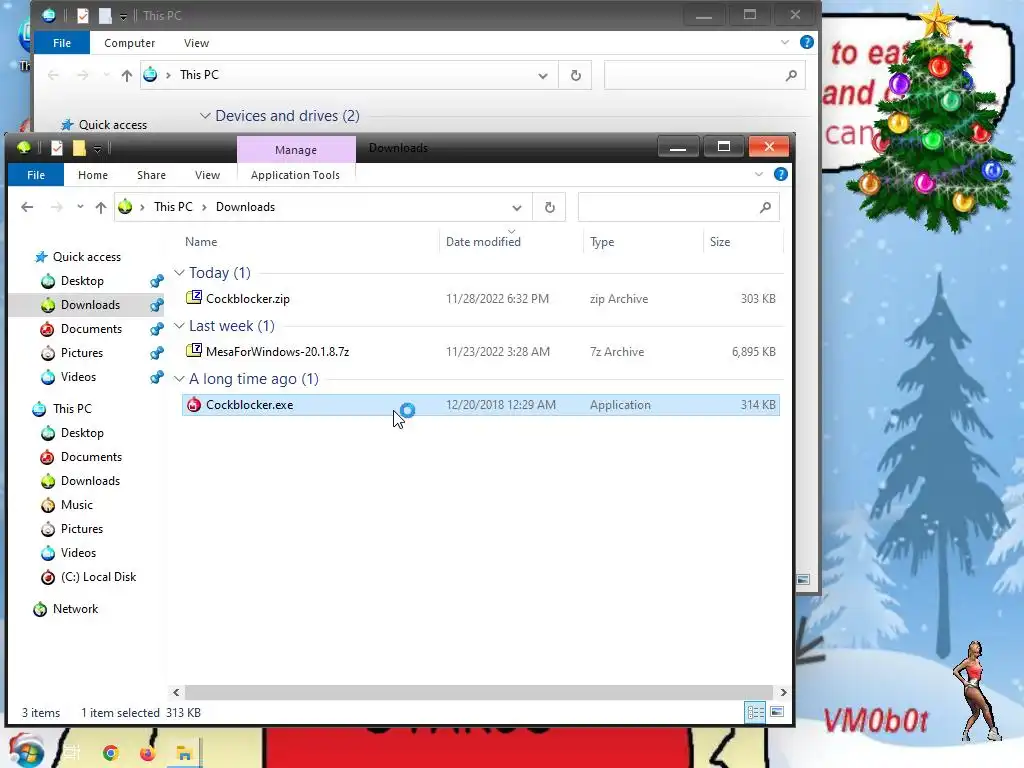Click the Cockblocker.zip archive icon
Image resolution: width=1024 pixels, height=768 pixels.
pos(194,298)
